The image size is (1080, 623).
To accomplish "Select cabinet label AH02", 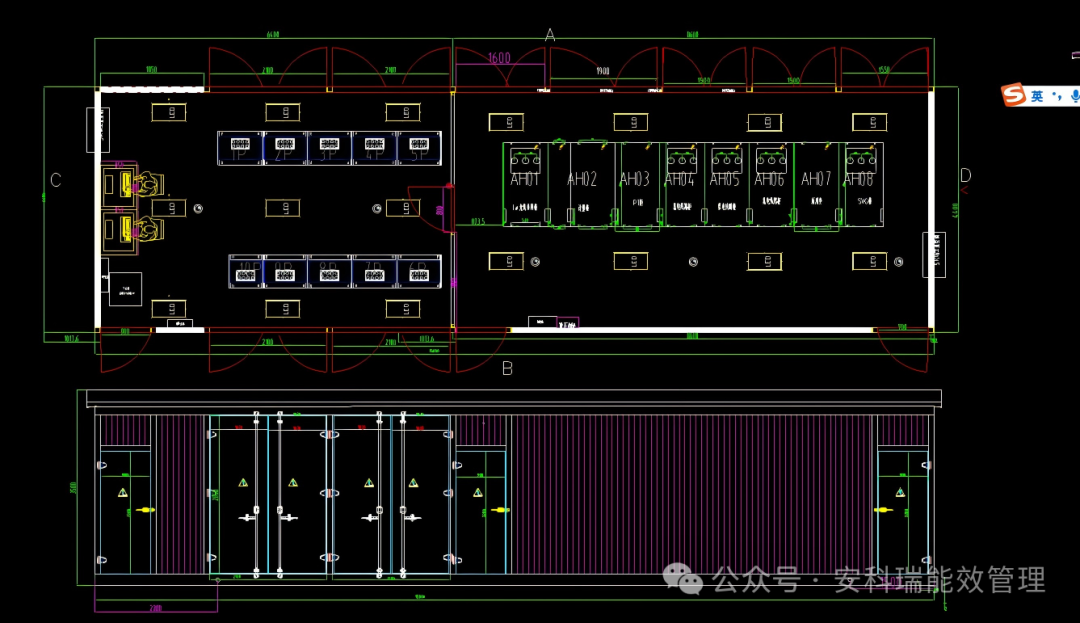I will coord(581,179).
